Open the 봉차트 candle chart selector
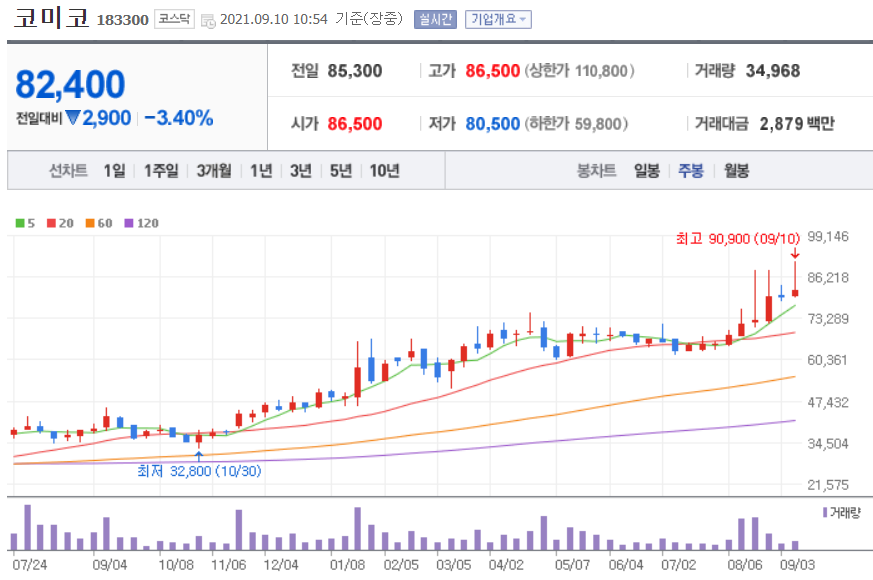 [x=595, y=170]
